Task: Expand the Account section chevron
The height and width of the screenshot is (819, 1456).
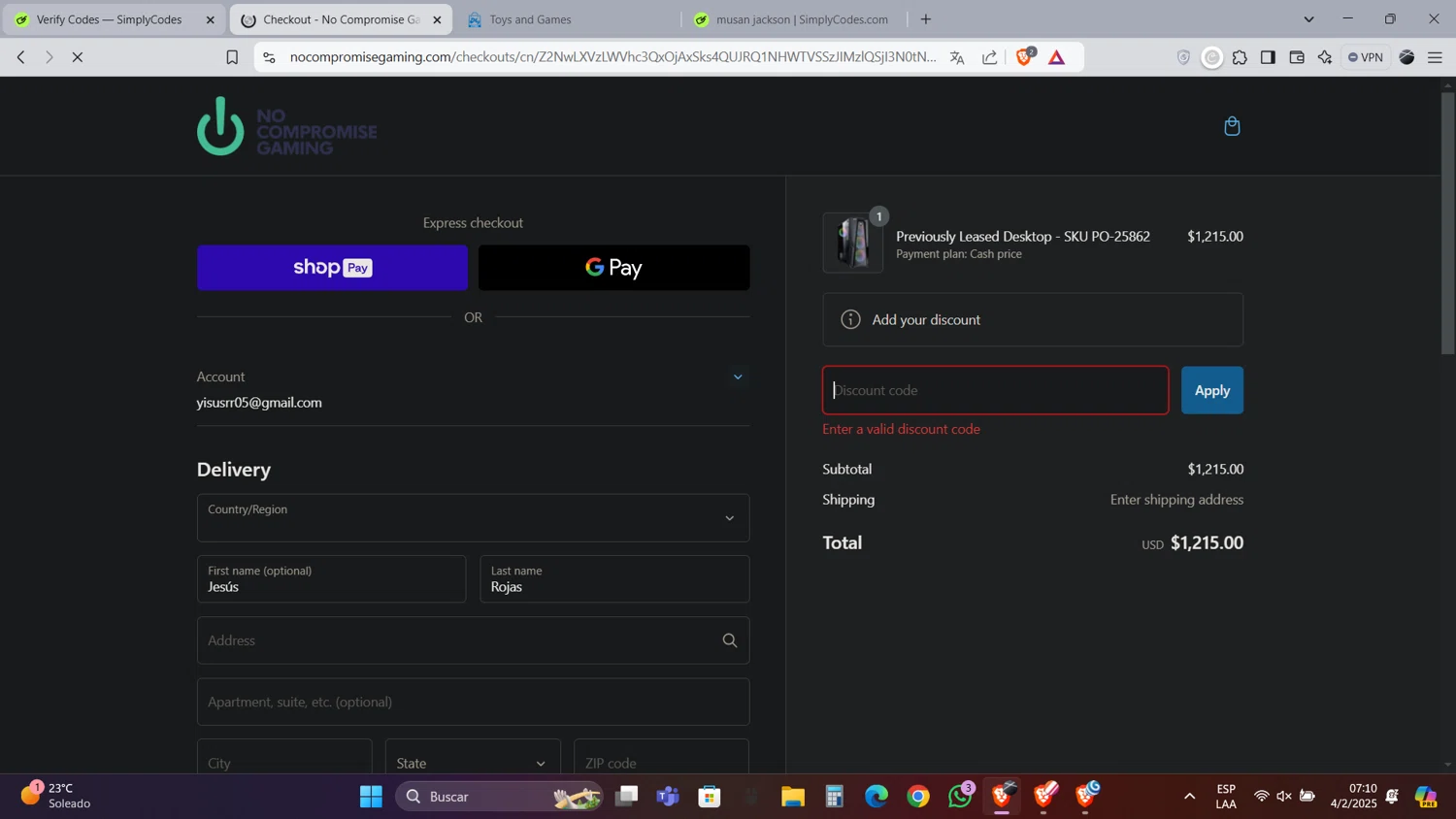Action: pos(738,377)
